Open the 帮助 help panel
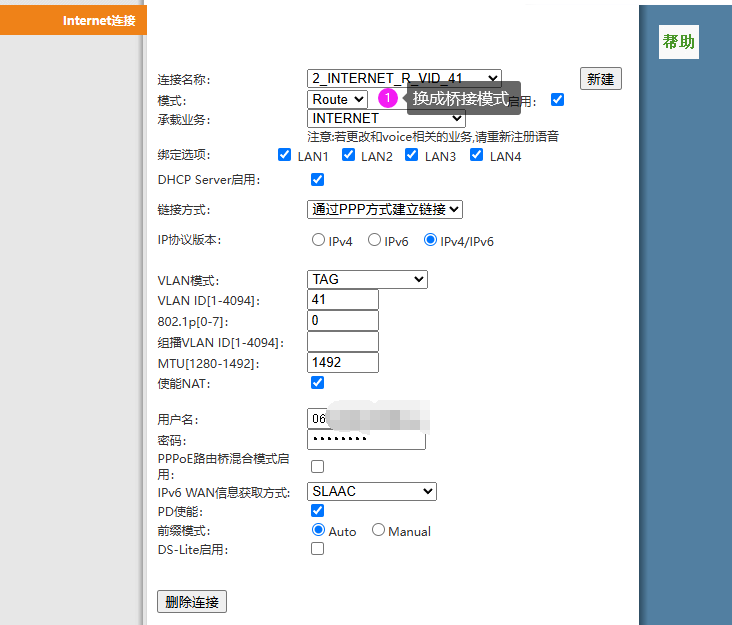This screenshot has height=625, width=732. pos(678,42)
